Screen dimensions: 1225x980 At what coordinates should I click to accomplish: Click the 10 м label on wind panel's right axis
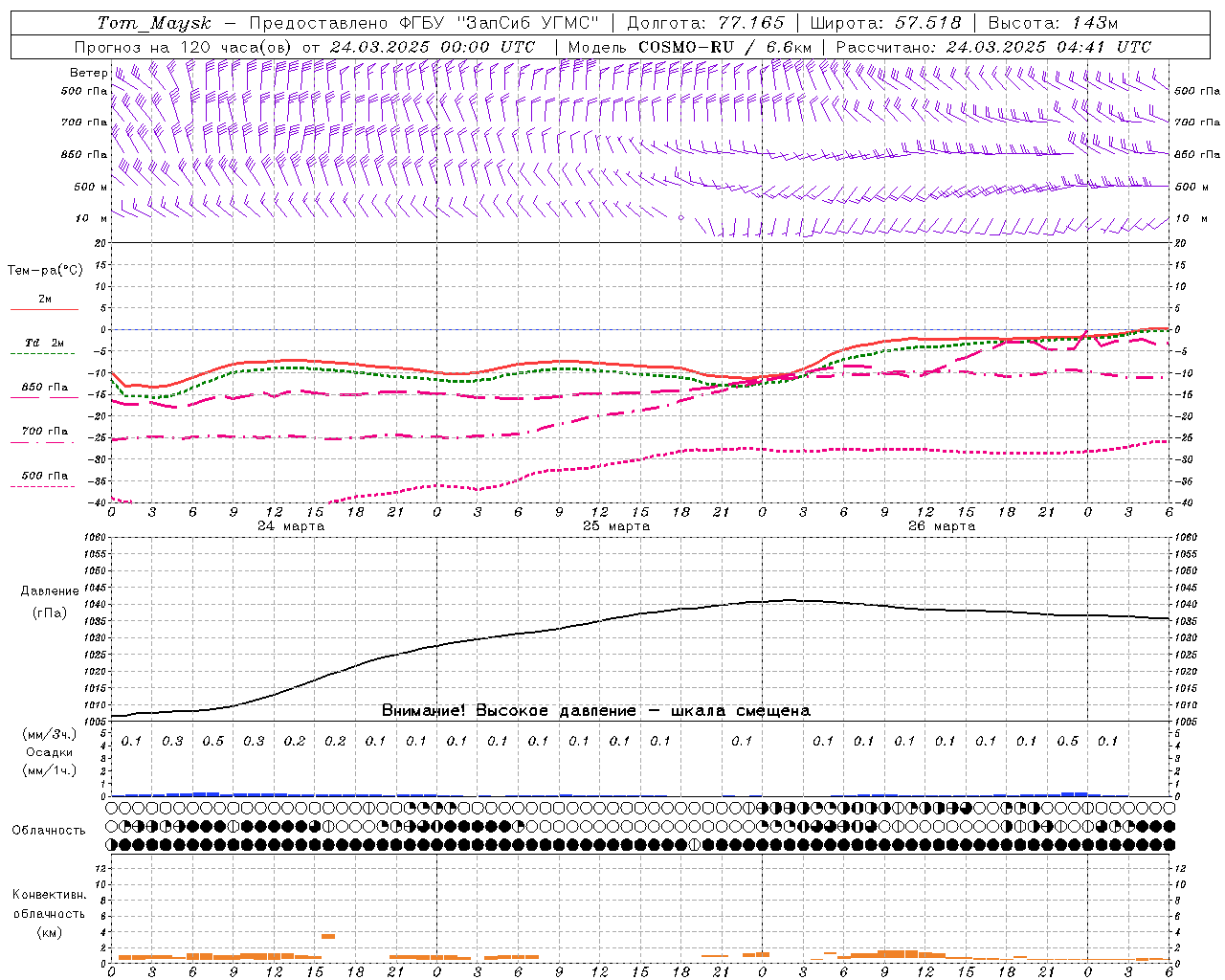click(1191, 219)
